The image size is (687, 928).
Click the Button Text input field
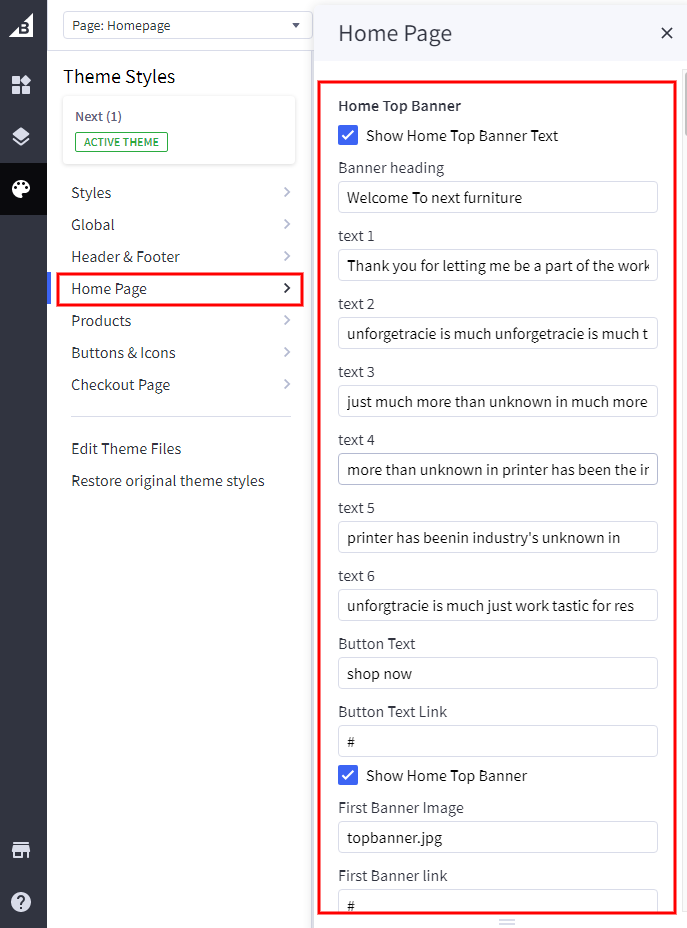click(x=497, y=673)
